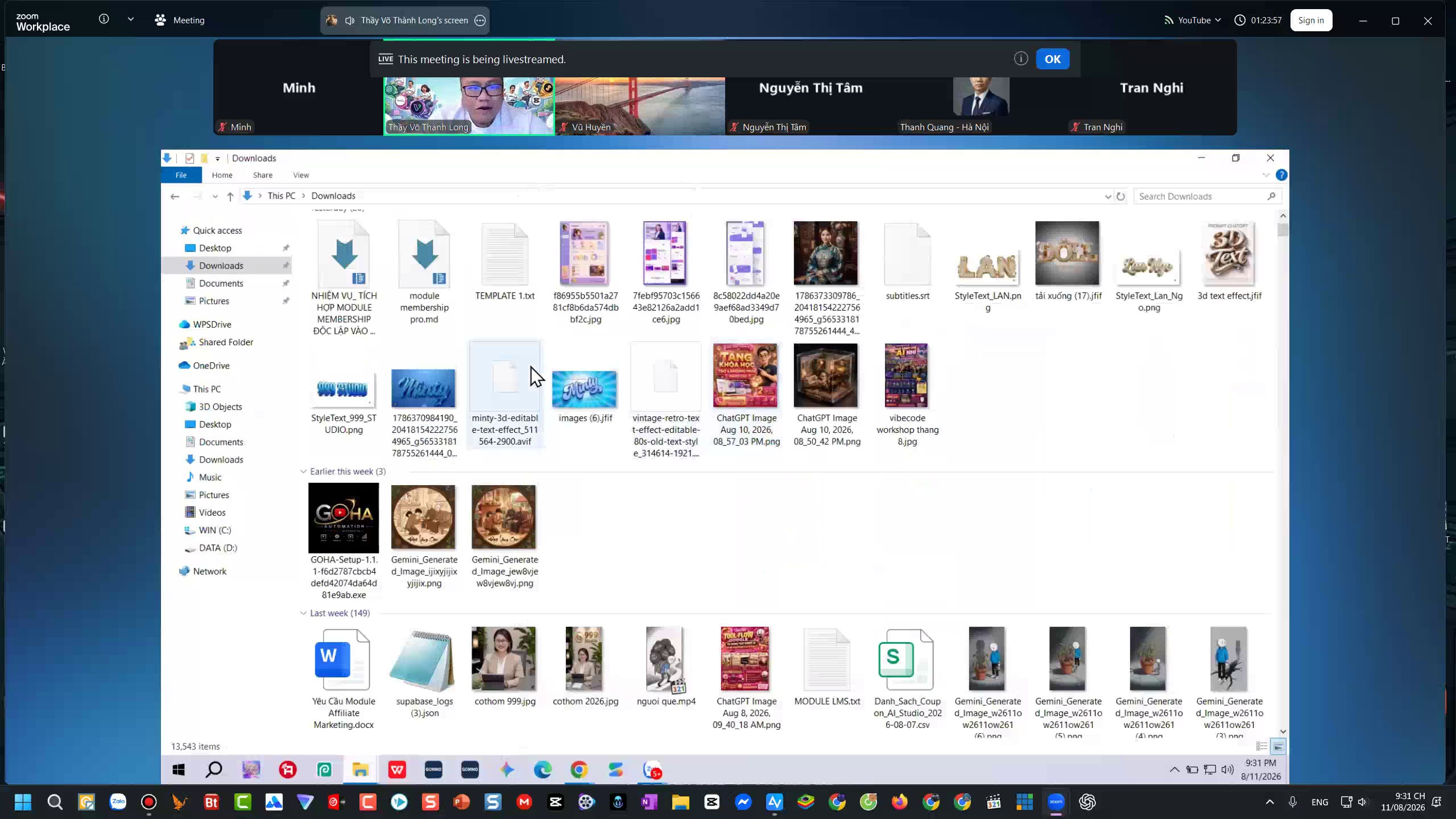1456x819 pixels.
Task: Click the file list vertical scrollbar
Action: pos(1283,473)
